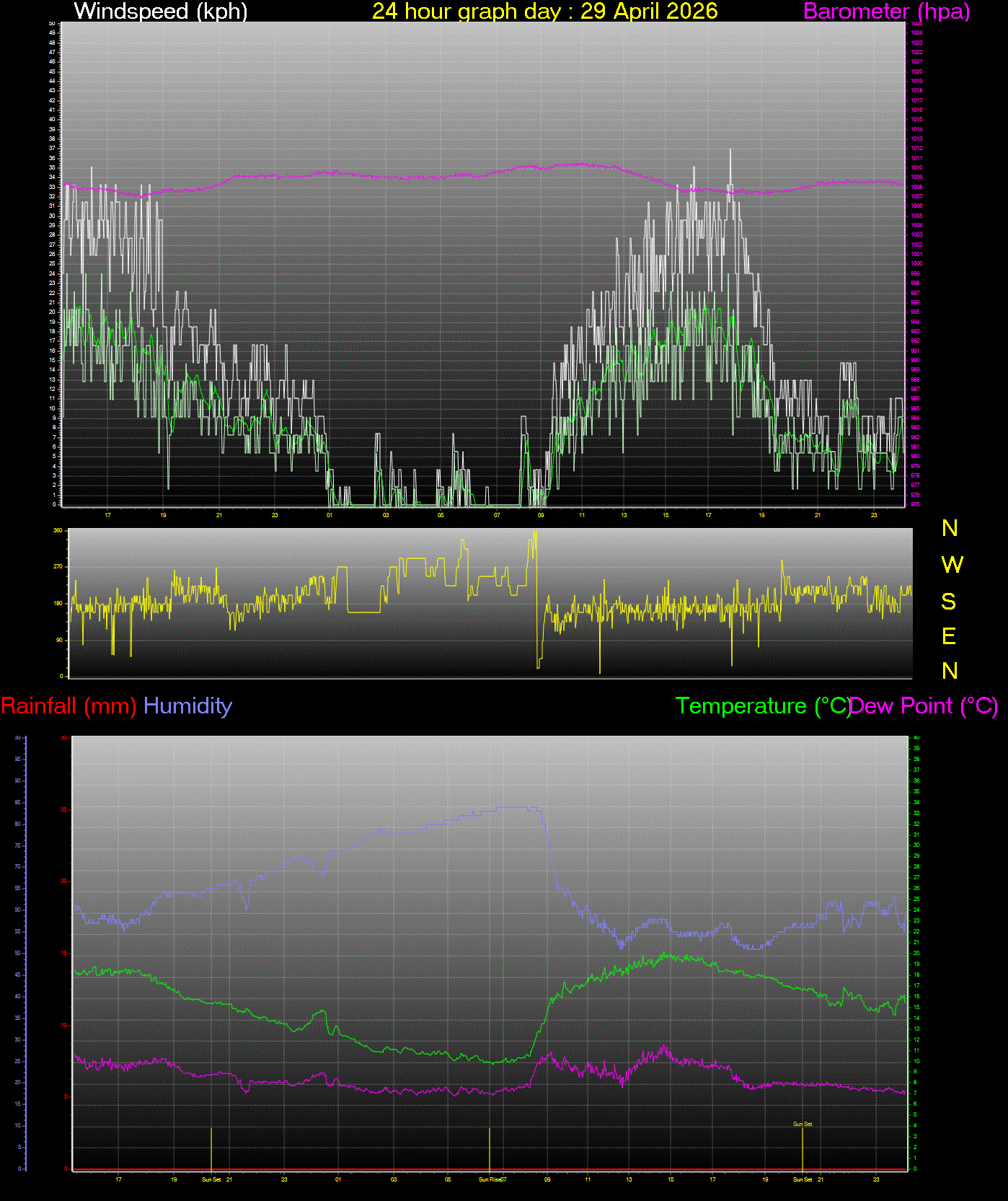
Task: Click hour "01" on the temperature graph axis
Action: point(338,1179)
